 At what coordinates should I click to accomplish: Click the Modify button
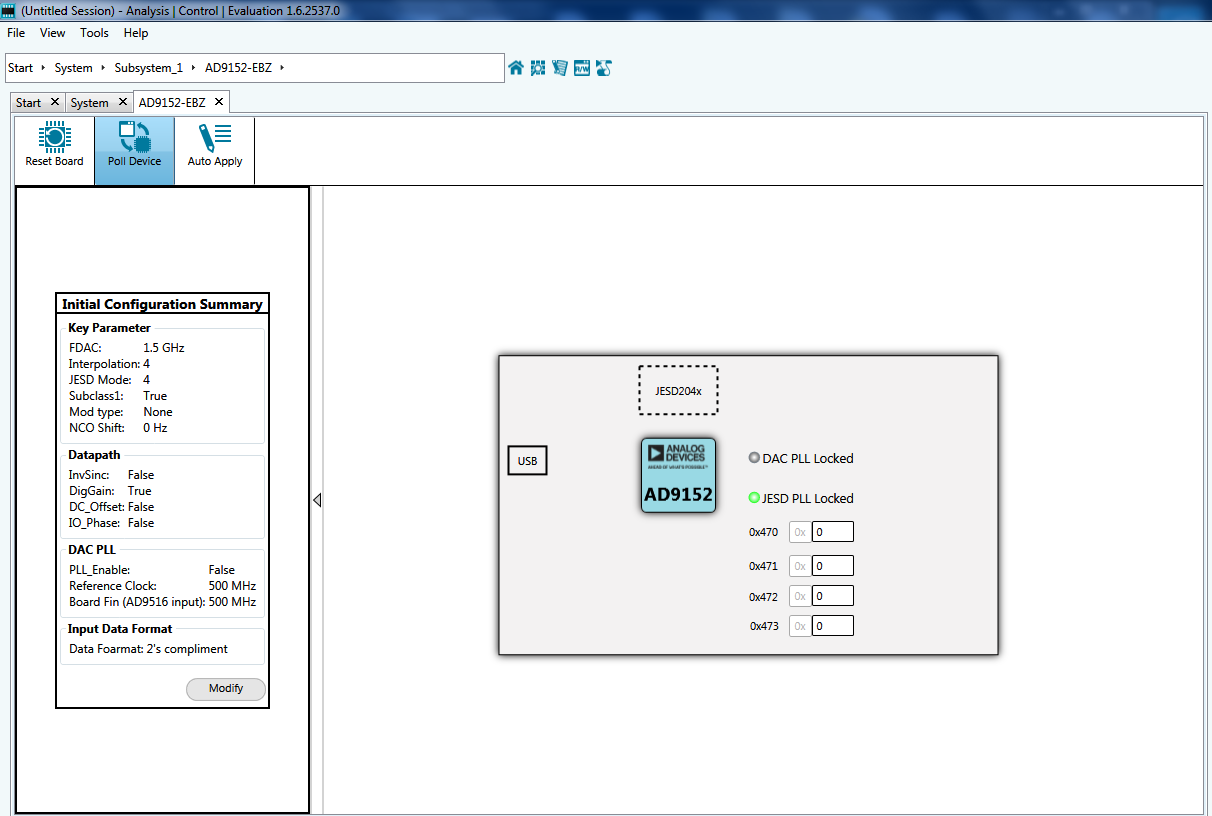click(x=226, y=689)
